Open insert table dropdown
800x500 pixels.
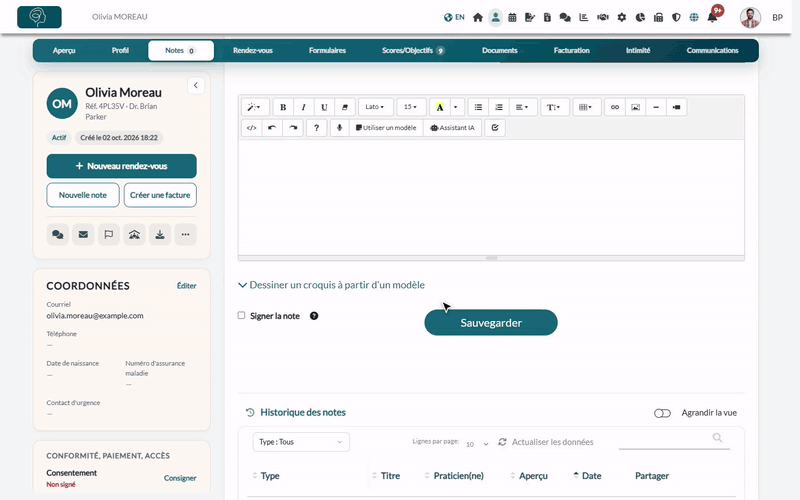coord(586,107)
